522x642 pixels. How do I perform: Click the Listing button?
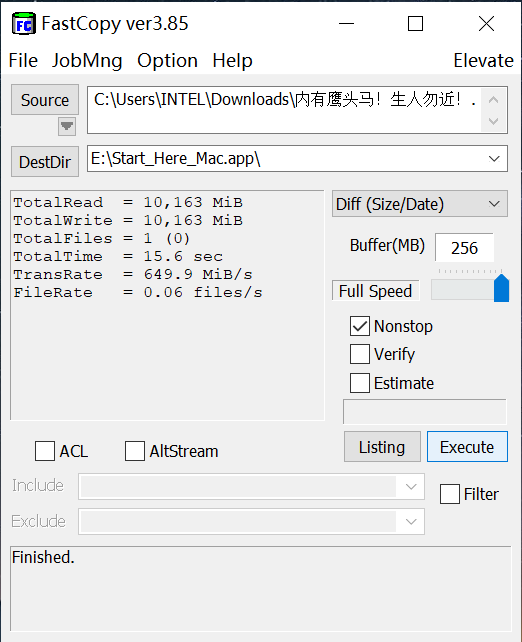[382, 447]
